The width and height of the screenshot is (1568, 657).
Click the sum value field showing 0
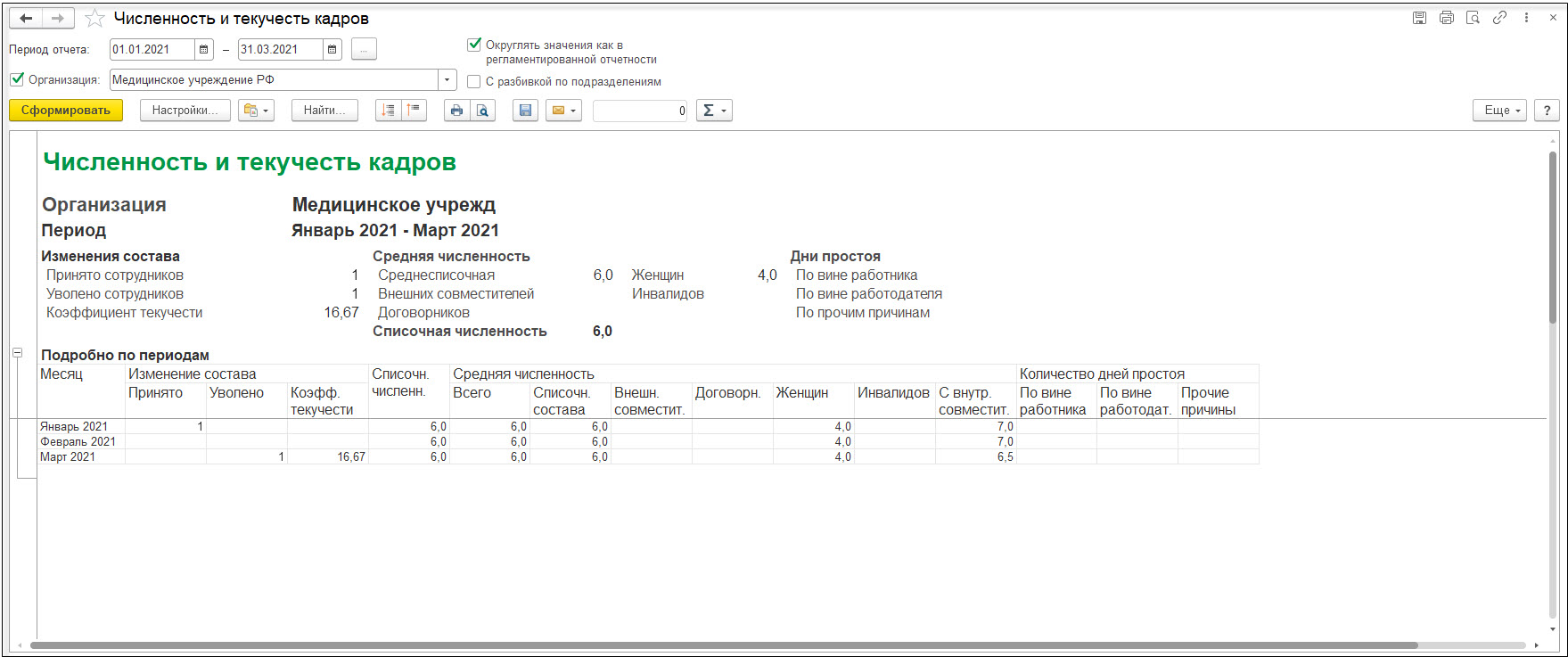pos(640,111)
